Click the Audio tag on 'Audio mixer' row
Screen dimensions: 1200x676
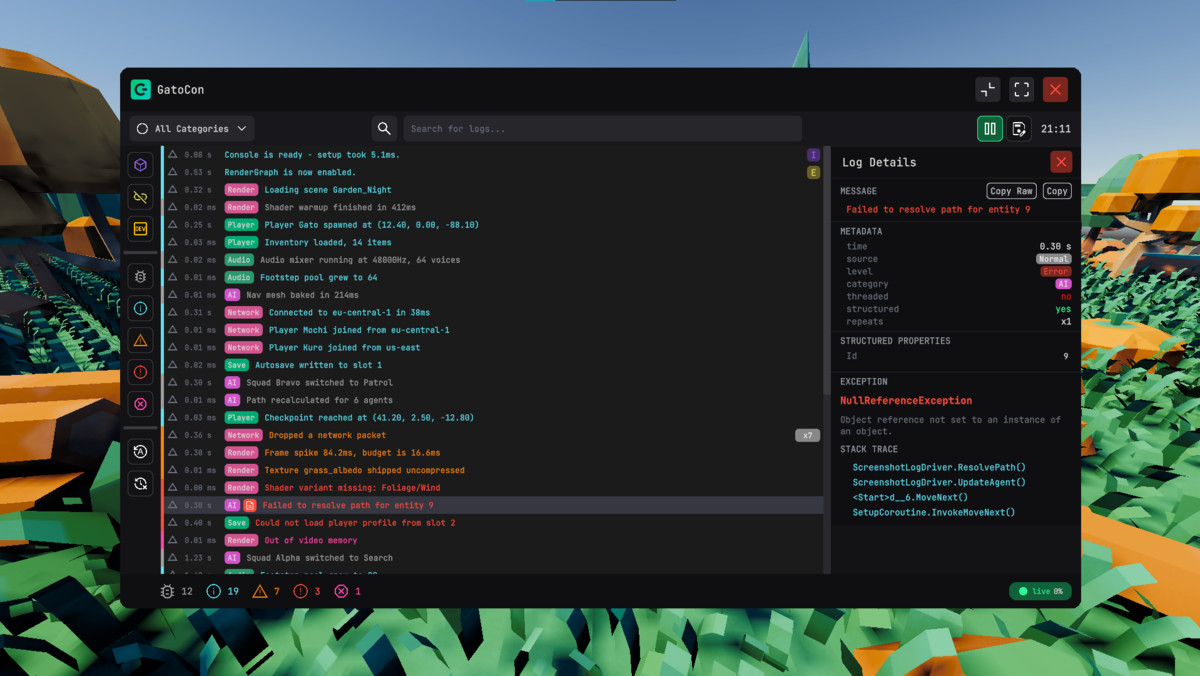(239, 260)
